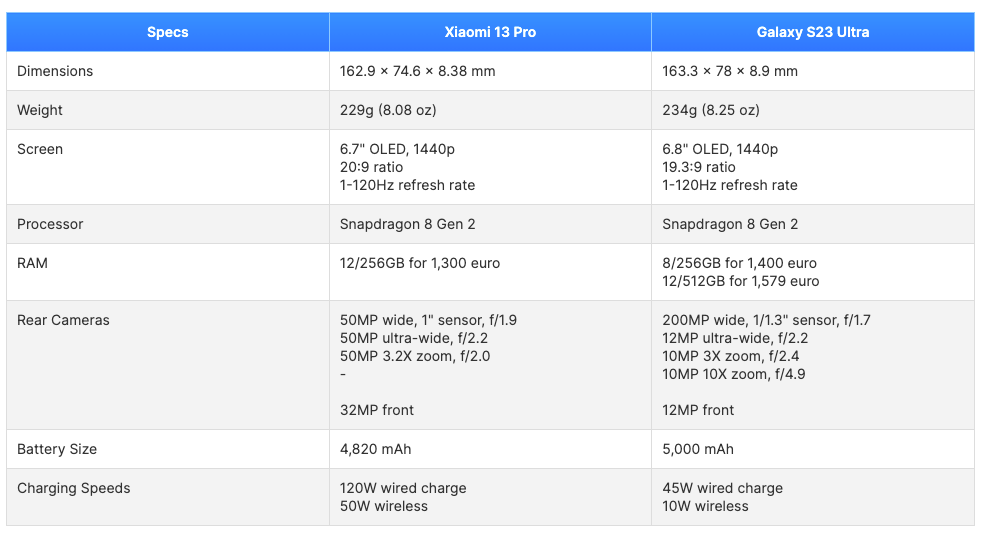Click the Xiaomi 13 Pro column header
983x538 pixels.
[490, 32]
